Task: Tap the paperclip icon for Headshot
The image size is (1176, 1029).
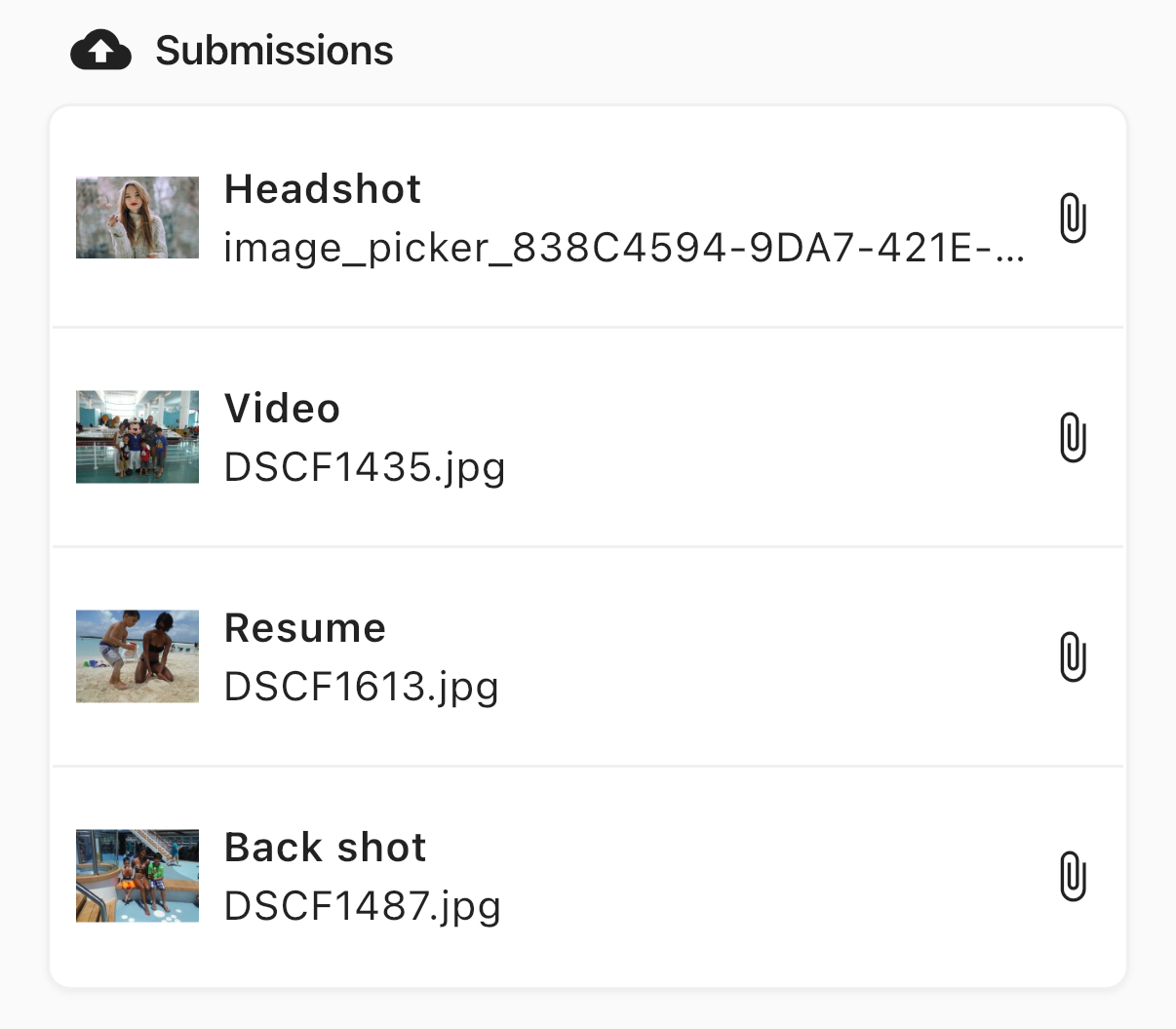Action: (x=1073, y=218)
